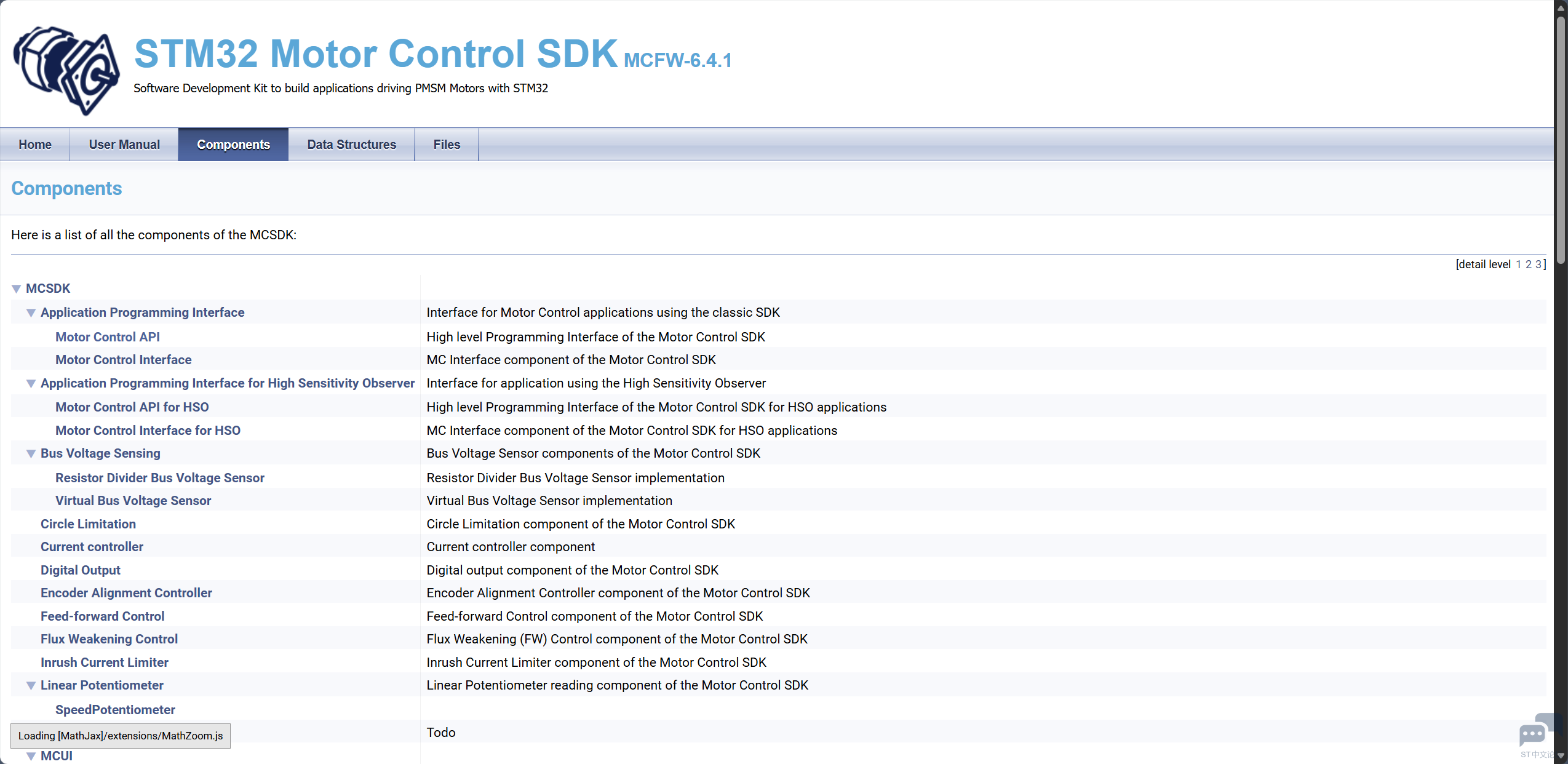Open Motor Control Interface for HSO
This screenshot has height=764, width=1568.
pyautogui.click(x=148, y=431)
